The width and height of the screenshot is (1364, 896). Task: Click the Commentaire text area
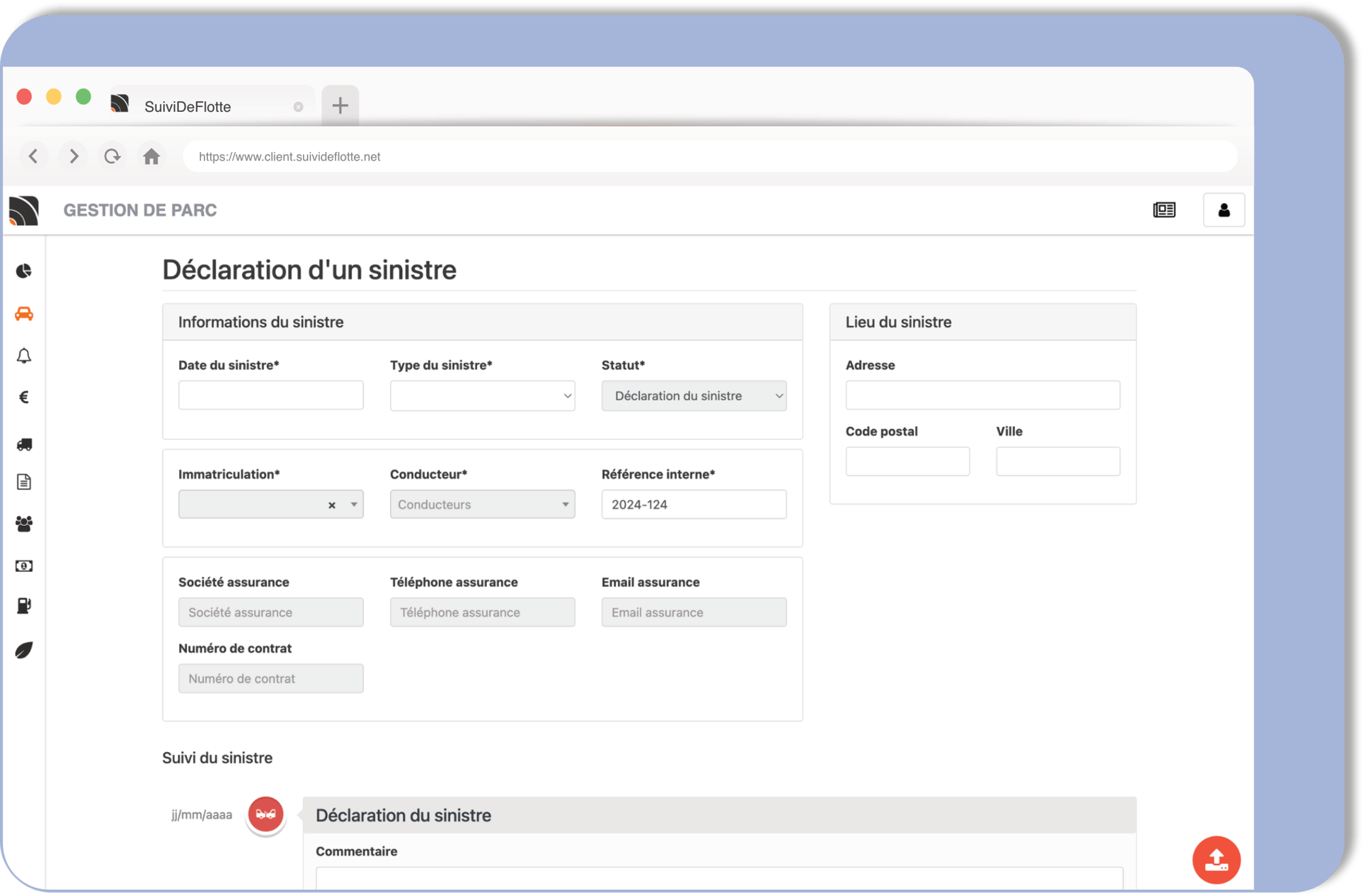[720, 878]
